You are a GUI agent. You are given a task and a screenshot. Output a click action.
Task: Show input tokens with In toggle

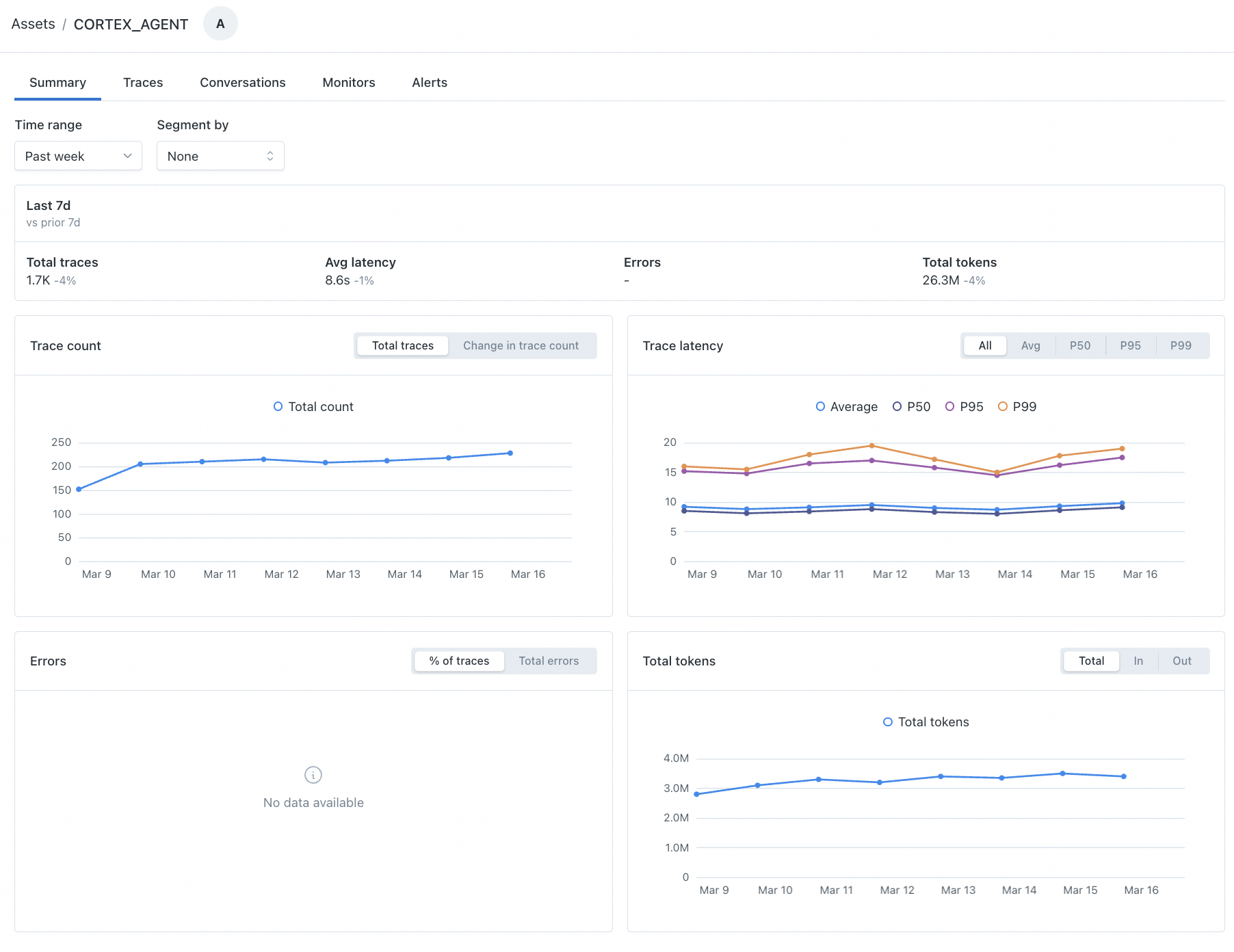(1138, 661)
